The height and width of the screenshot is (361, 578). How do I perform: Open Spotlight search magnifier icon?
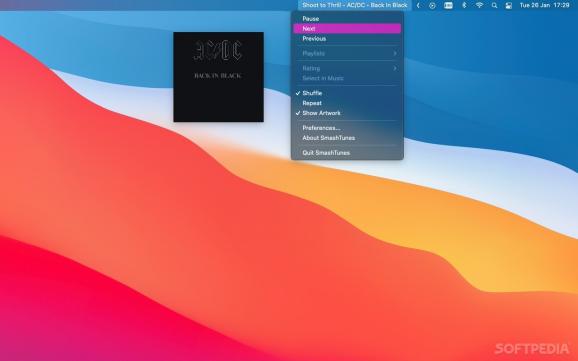coord(494,6)
